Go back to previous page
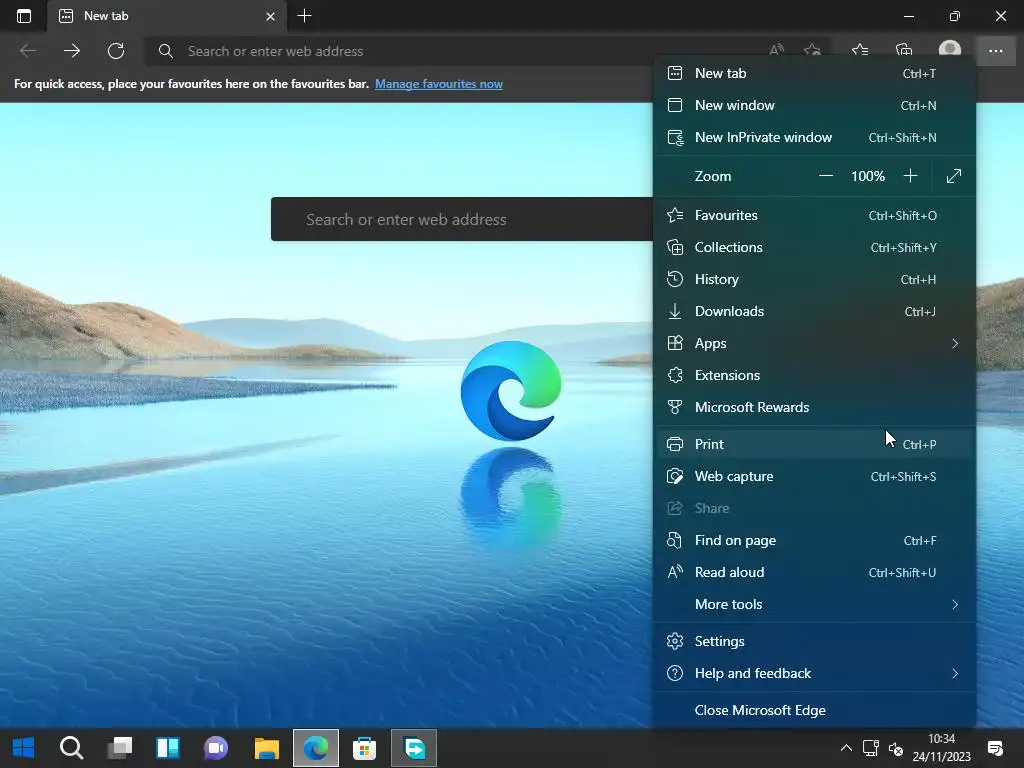 pyautogui.click(x=28, y=51)
